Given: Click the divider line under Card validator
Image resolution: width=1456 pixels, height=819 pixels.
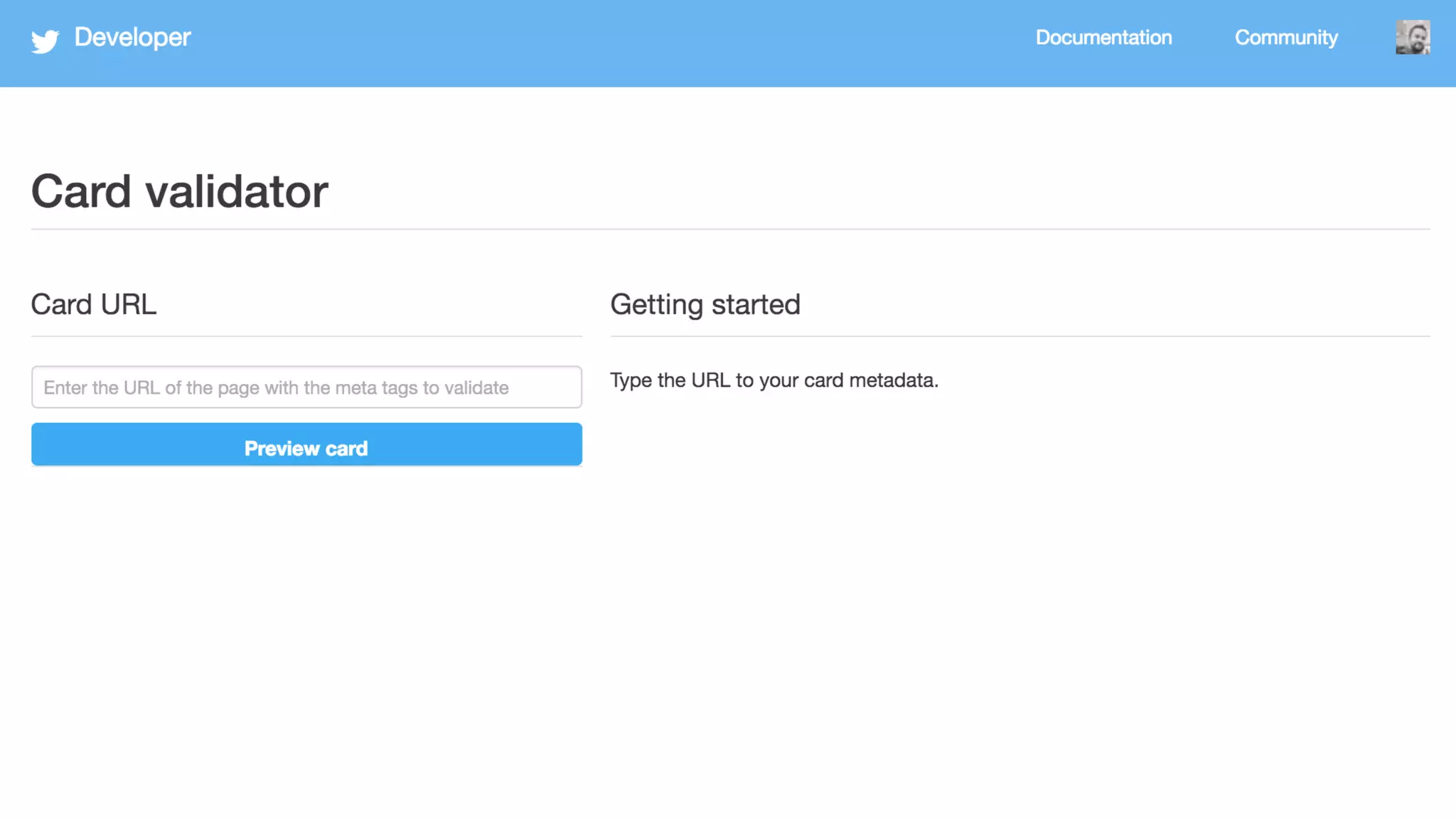Looking at the screenshot, I should (x=730, y=229).
